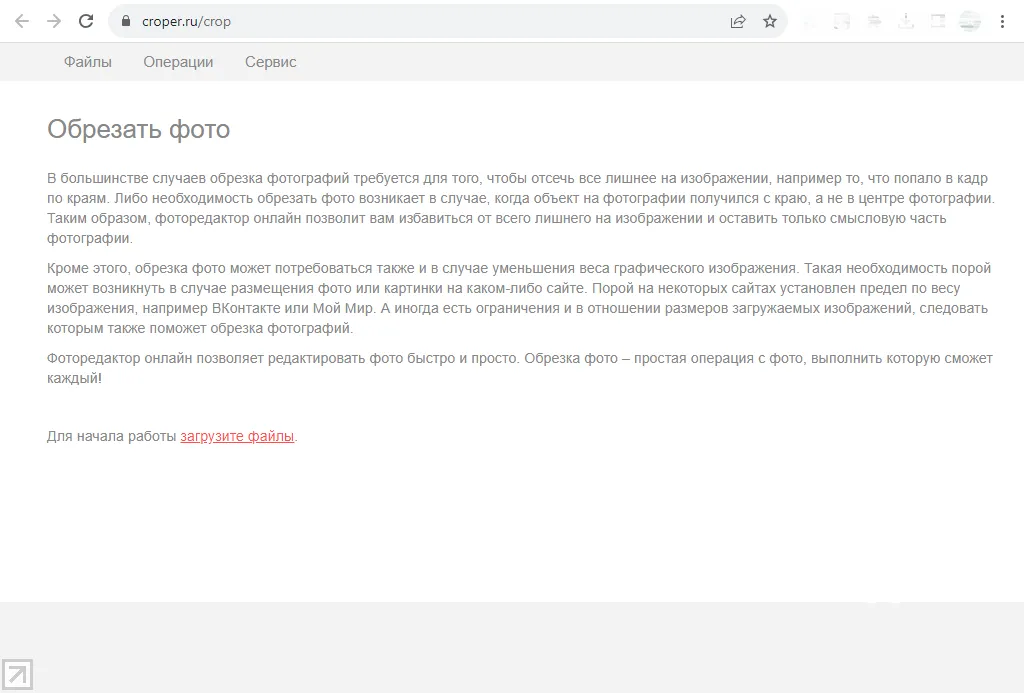
Task: Click the arrow icon in the bottom-left corner
Action: pos(18,675)
